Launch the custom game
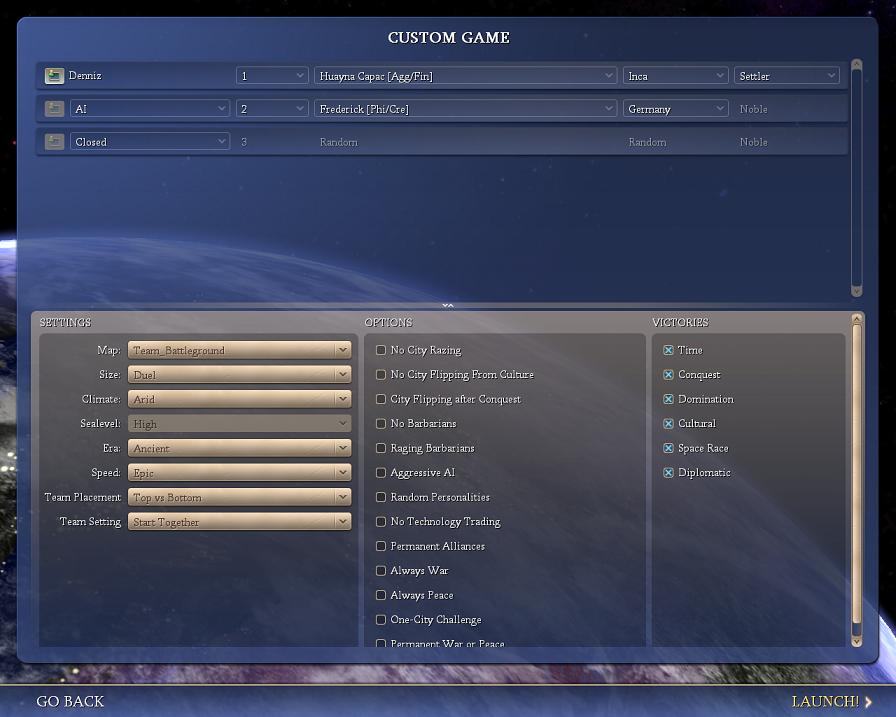 [x=831, y=701]
